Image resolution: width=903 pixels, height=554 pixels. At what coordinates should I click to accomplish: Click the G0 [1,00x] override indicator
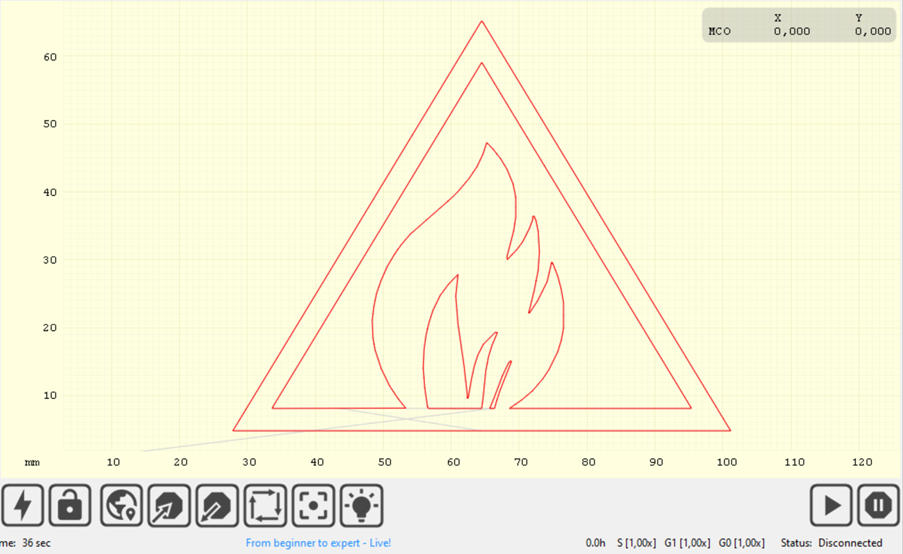click(741, 543)
